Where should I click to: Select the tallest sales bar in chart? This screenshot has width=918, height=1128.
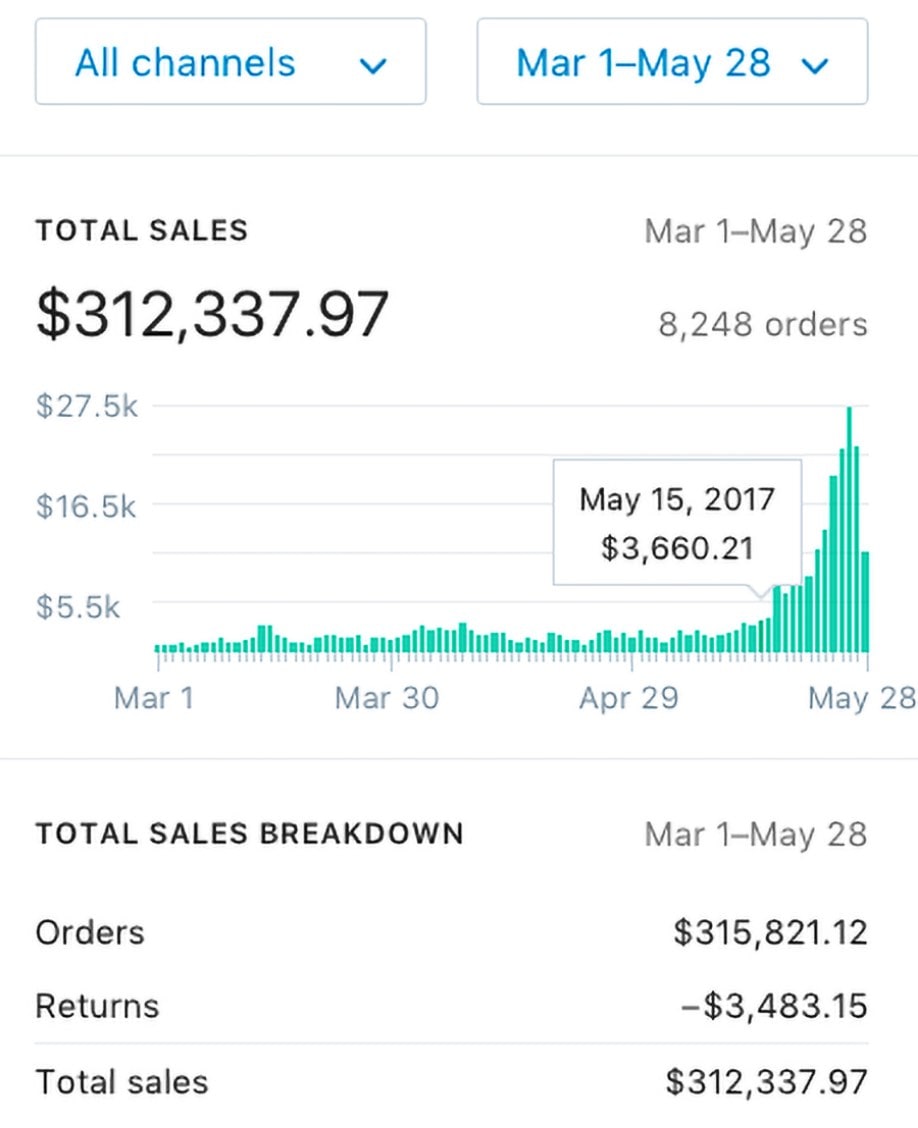coord(850,529)
